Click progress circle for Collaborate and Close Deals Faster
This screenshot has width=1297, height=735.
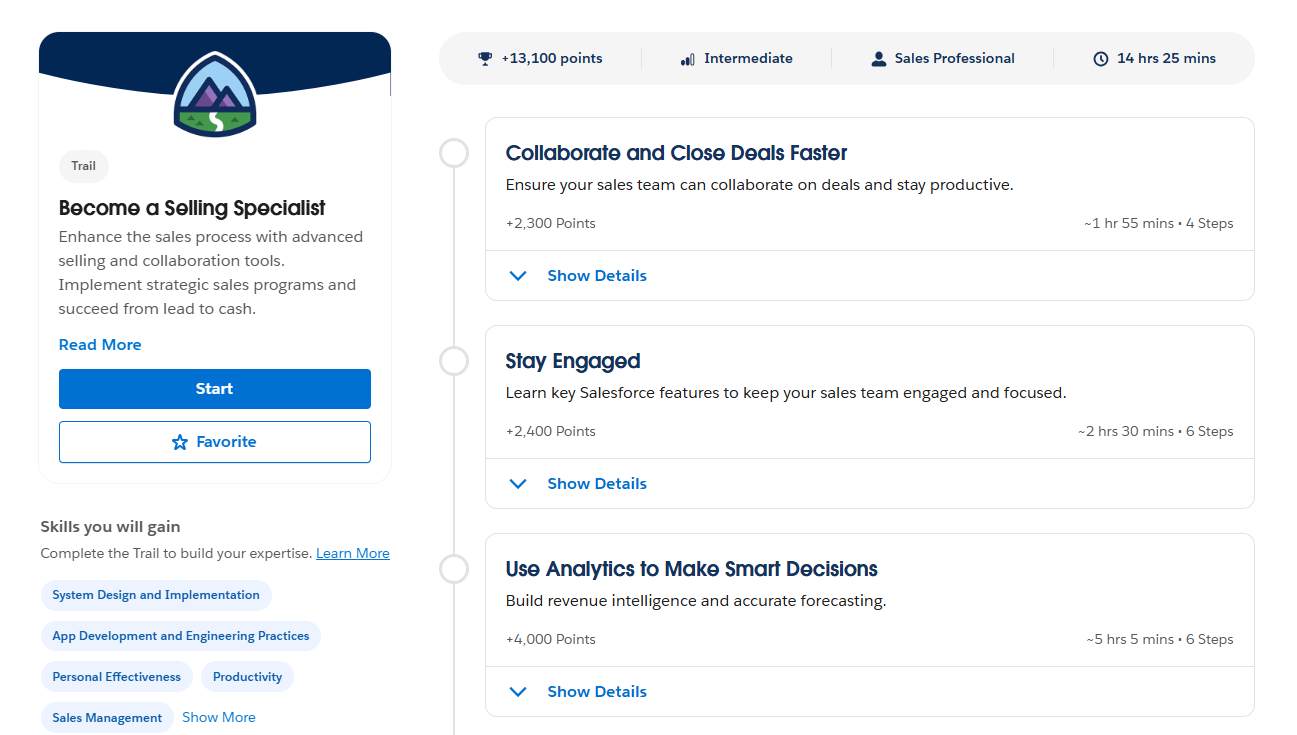454,153
